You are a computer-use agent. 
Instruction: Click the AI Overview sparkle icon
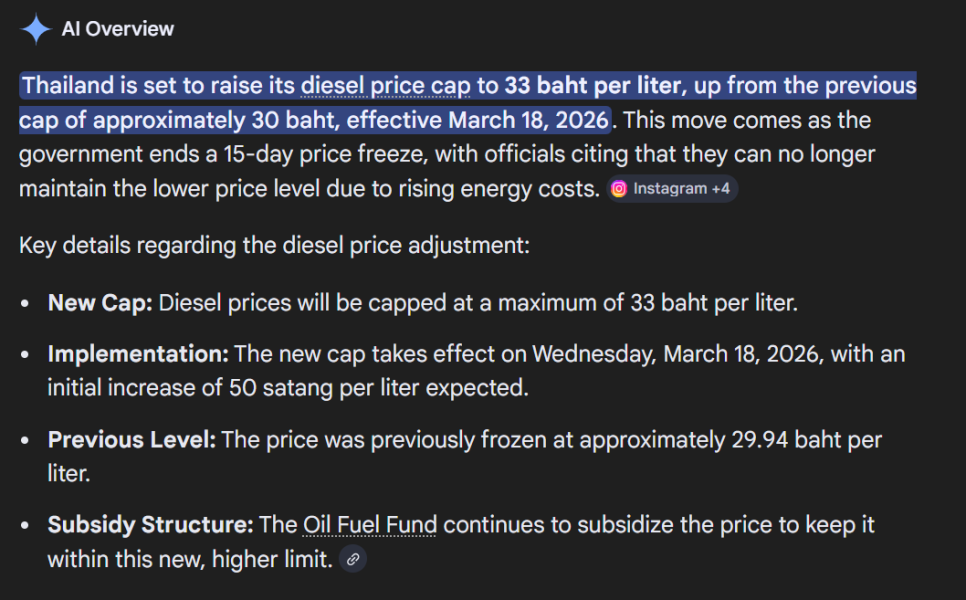pyautogui.click(x=36, y=29)
